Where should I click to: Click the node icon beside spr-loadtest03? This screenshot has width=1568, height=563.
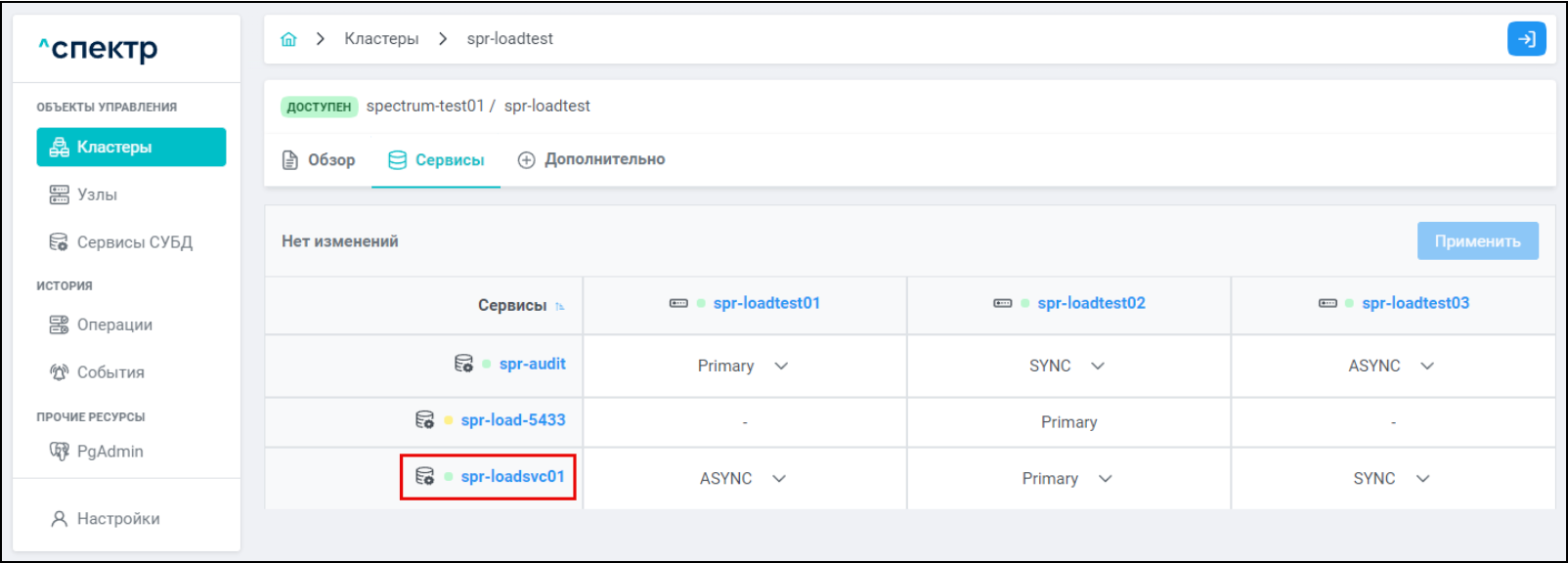pyautogui.click(x=1328, y=303)
